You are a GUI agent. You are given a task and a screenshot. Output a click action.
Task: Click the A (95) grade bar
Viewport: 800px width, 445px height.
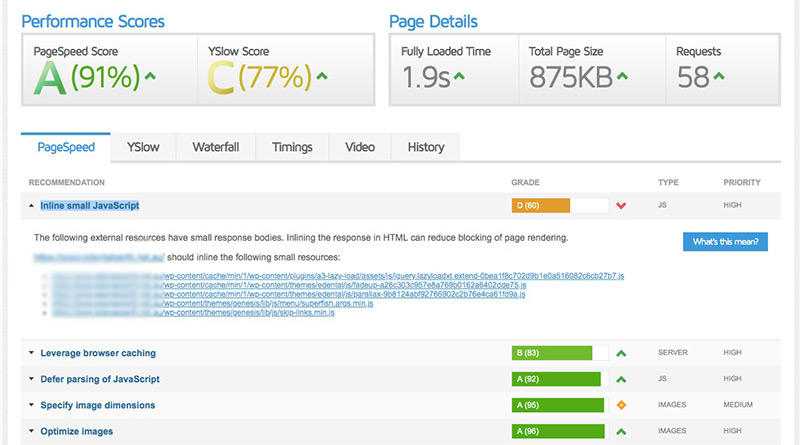coord(560,405)
